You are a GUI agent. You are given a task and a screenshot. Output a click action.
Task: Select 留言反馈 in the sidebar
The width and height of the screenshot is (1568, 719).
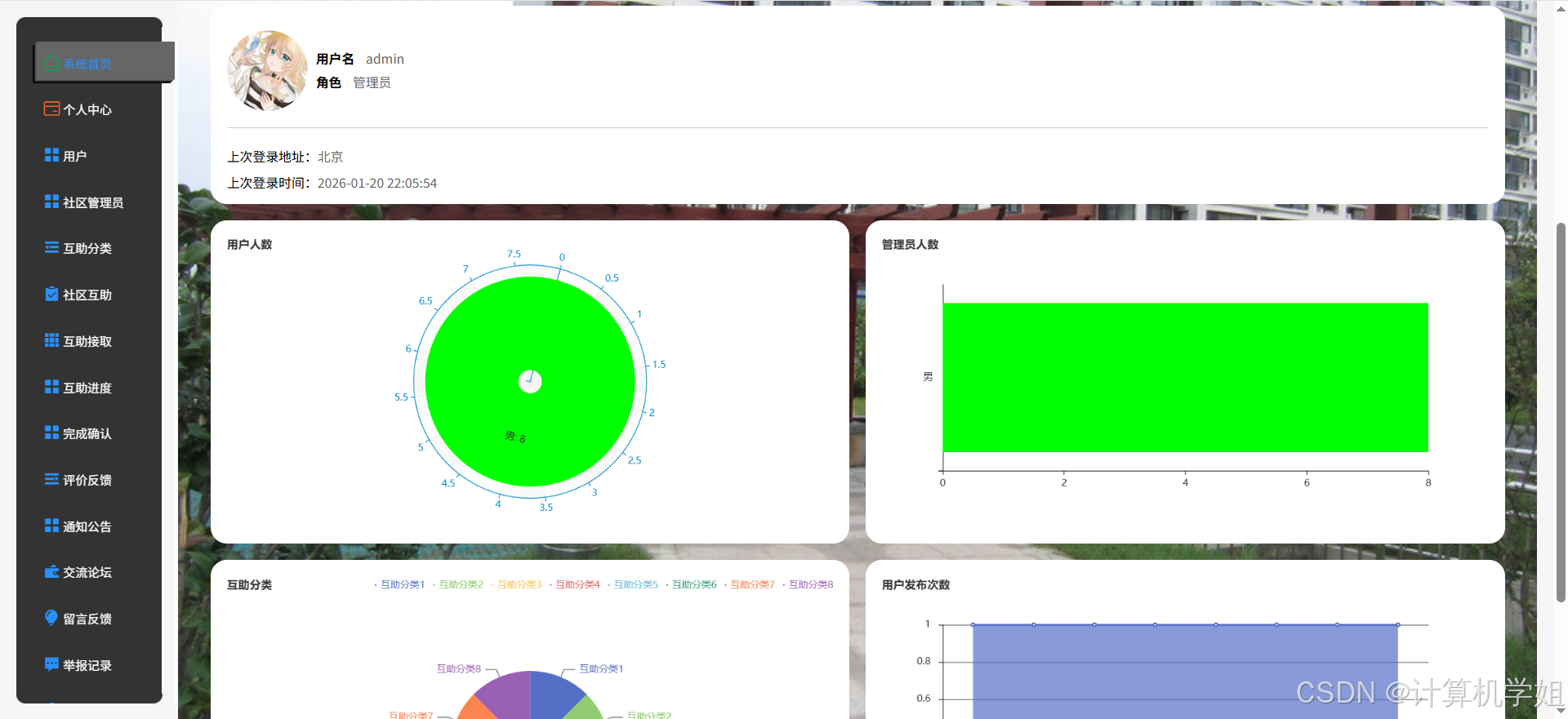coord(89,619)
